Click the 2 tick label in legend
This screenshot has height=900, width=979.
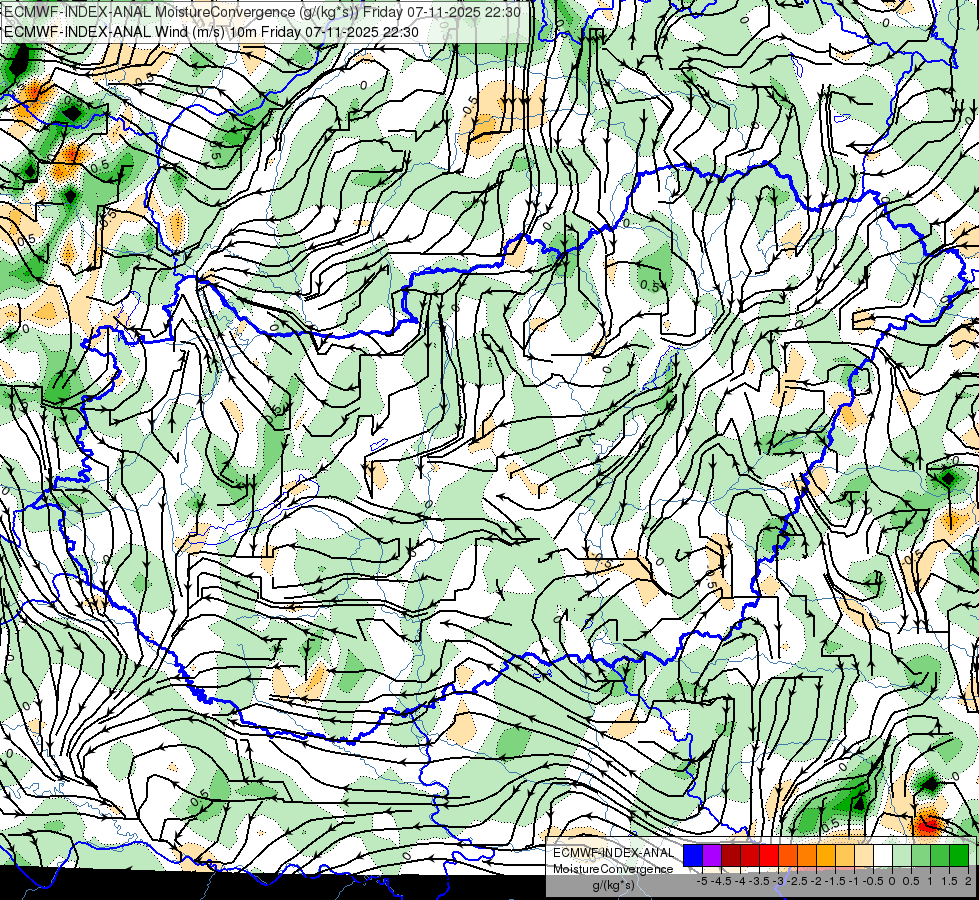click(x=968, y=881)
